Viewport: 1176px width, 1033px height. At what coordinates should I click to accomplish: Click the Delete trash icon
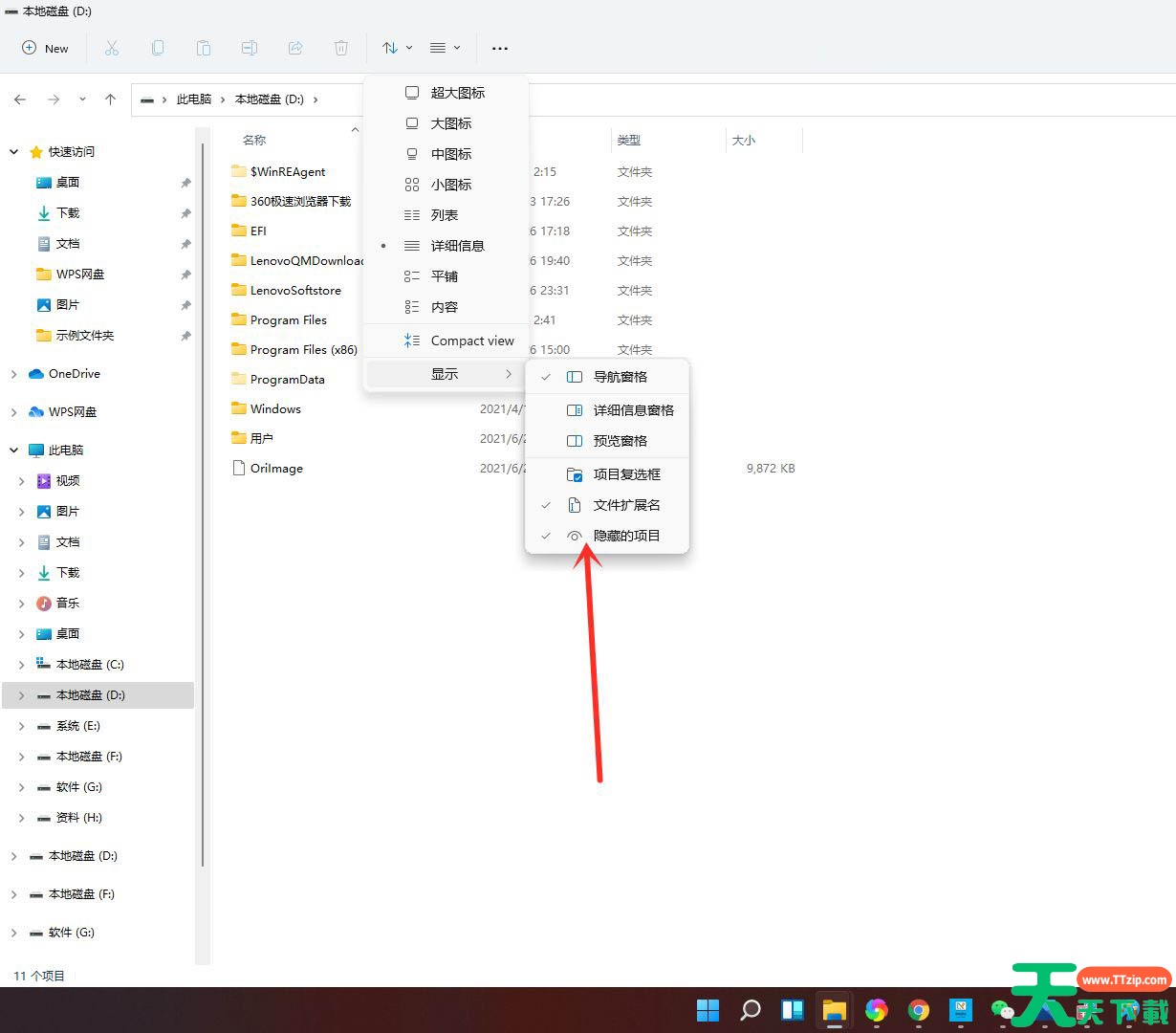341,48
